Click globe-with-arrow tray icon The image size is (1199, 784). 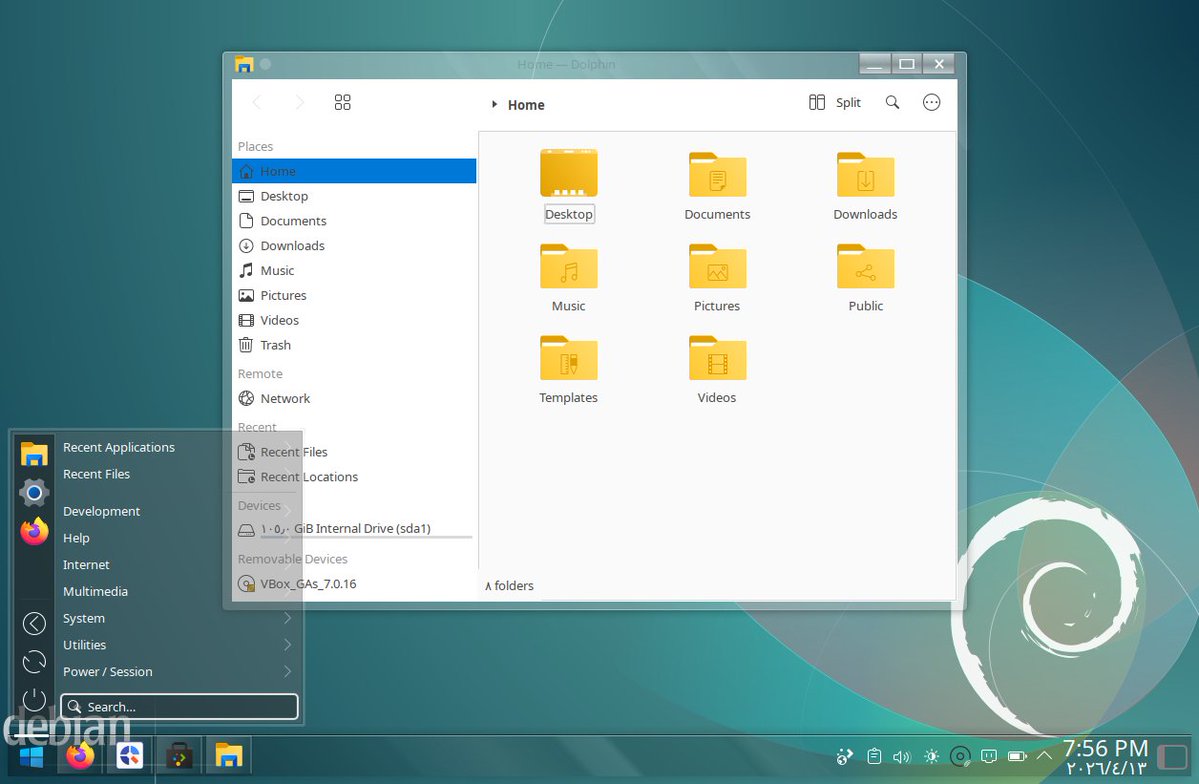[845, 756]
